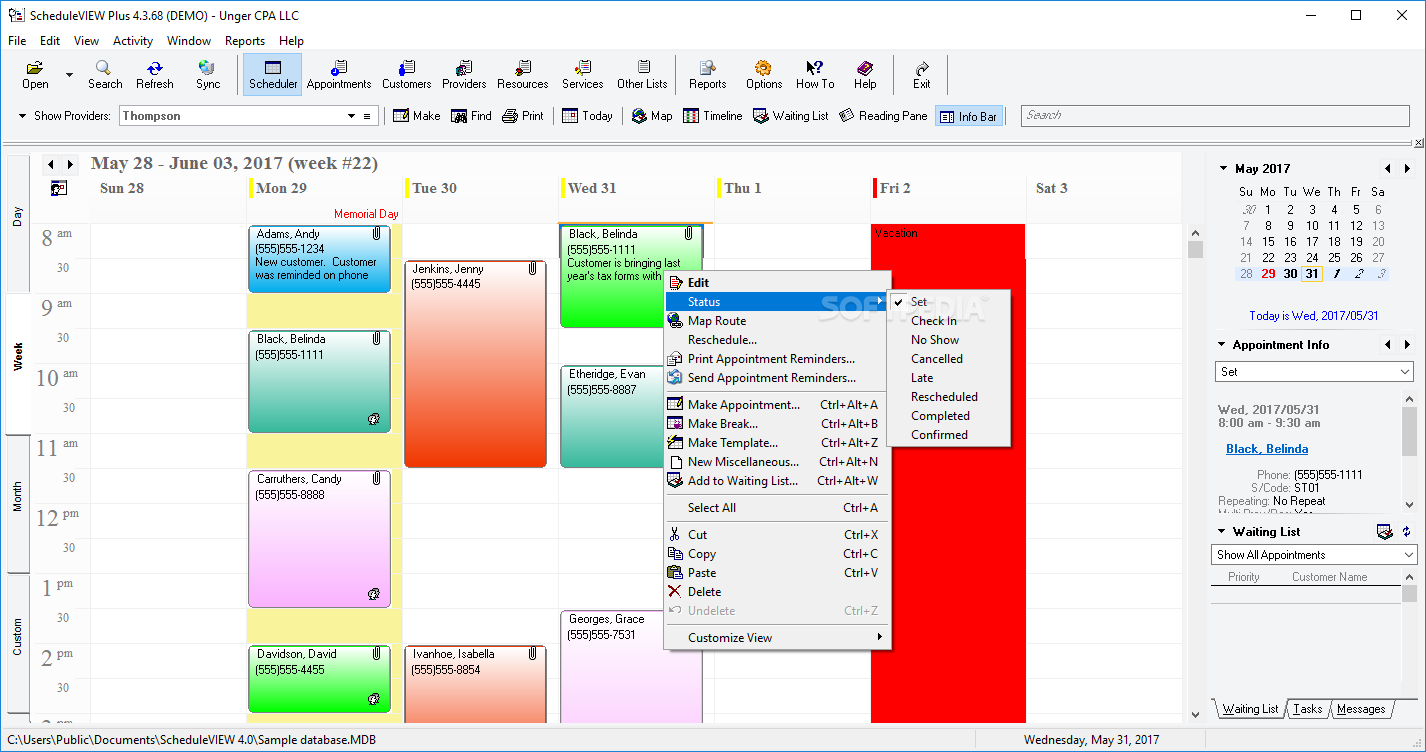This screenshot has width=1426, height=752.
Task: Collapse the May 2017 calendar section
Action: 1222,169
